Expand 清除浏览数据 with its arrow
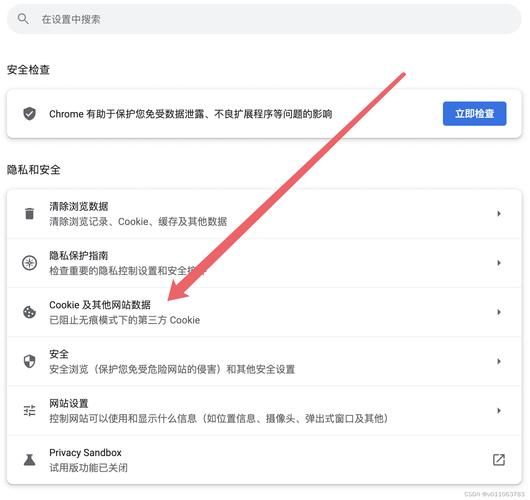530x500 pixels. pyautogui.click(x=499, y=213)
